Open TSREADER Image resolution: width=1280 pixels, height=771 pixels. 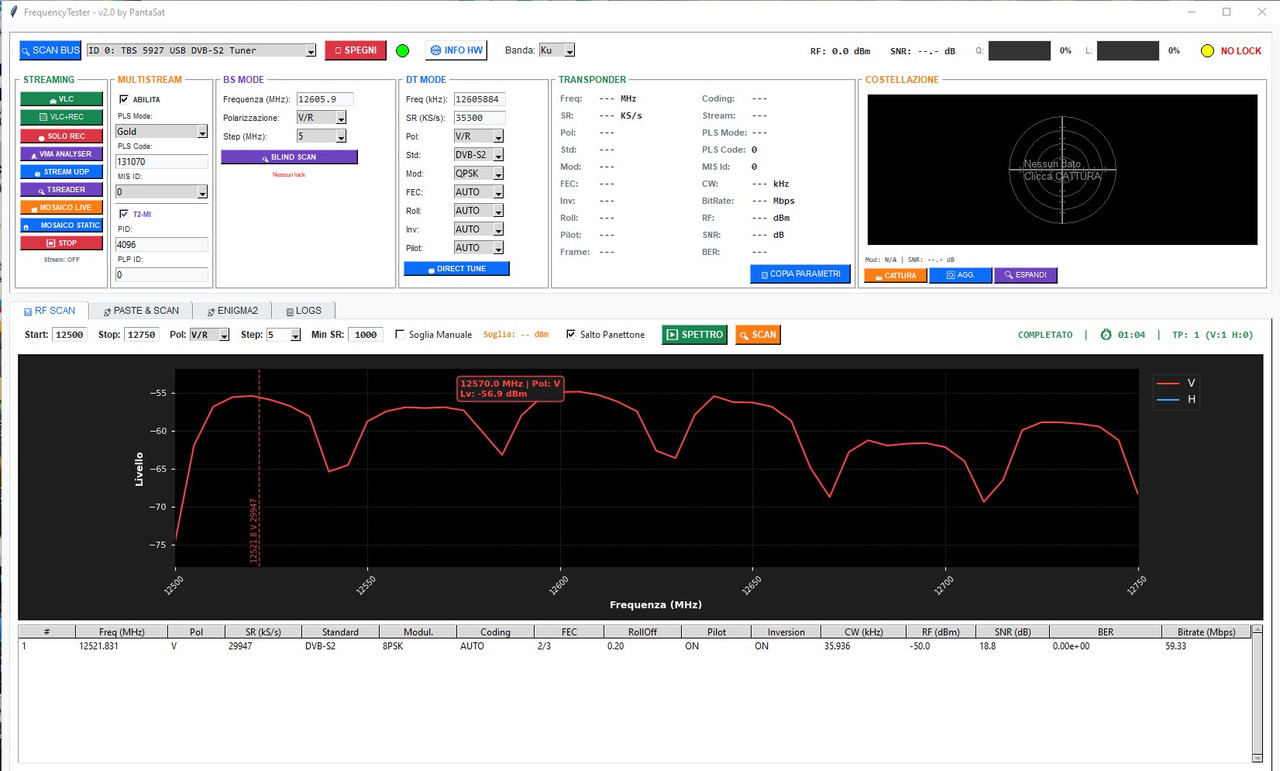pos(61,189)
